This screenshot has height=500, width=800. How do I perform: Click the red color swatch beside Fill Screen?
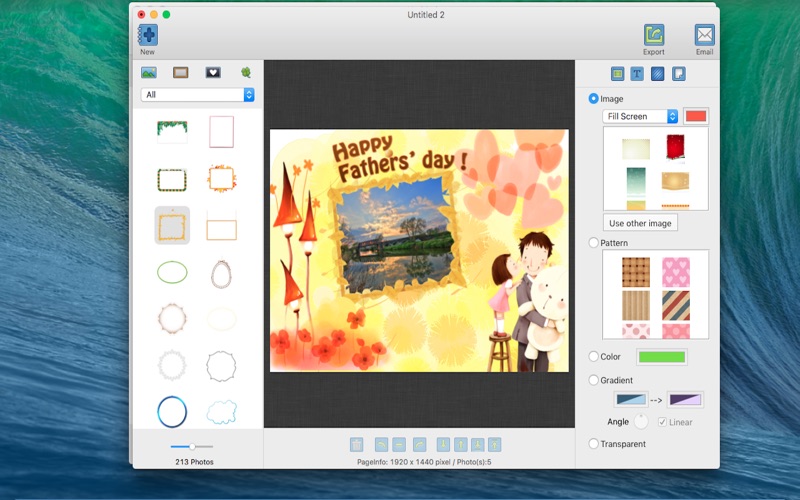pos(696,116)
